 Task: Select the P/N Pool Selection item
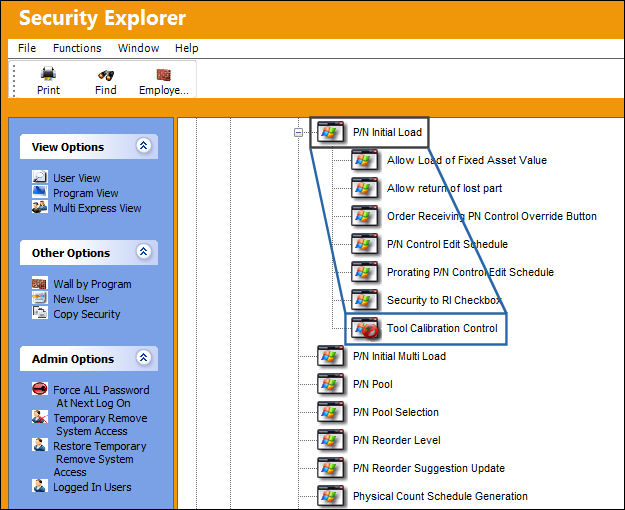click(x=396, y=412)
